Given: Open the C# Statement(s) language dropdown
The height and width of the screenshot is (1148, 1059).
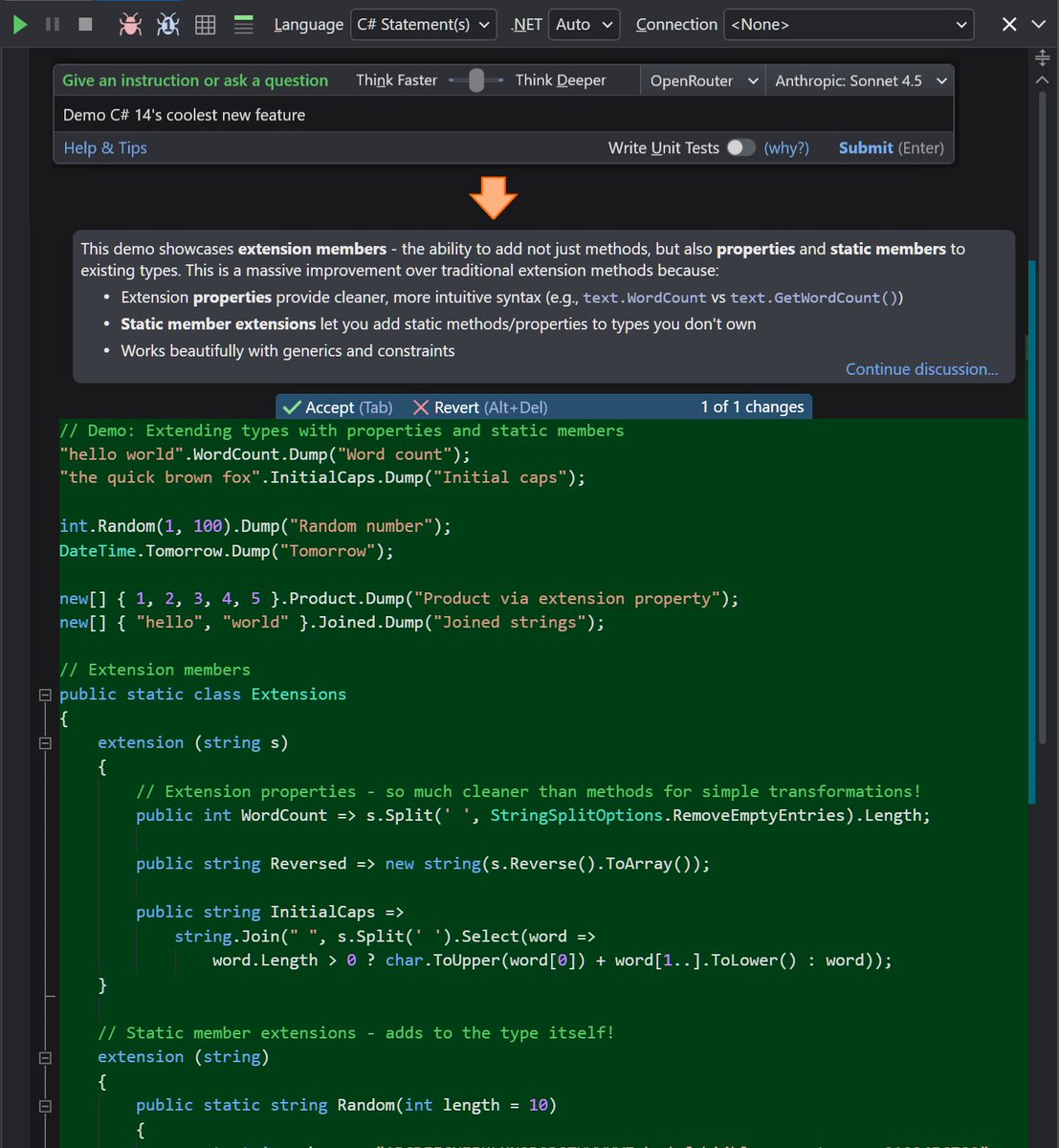Looking at the screenshot, I should click(x=423, y=24).
